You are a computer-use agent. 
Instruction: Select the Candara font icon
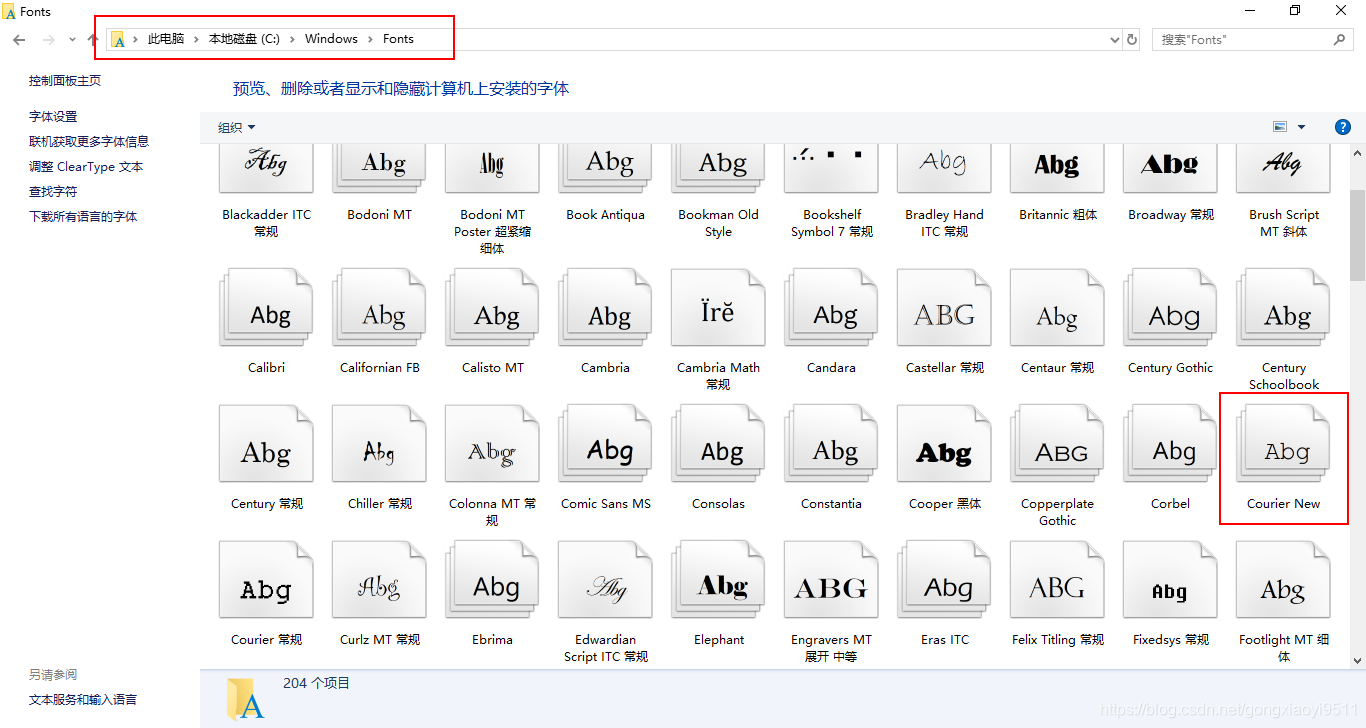831,307
